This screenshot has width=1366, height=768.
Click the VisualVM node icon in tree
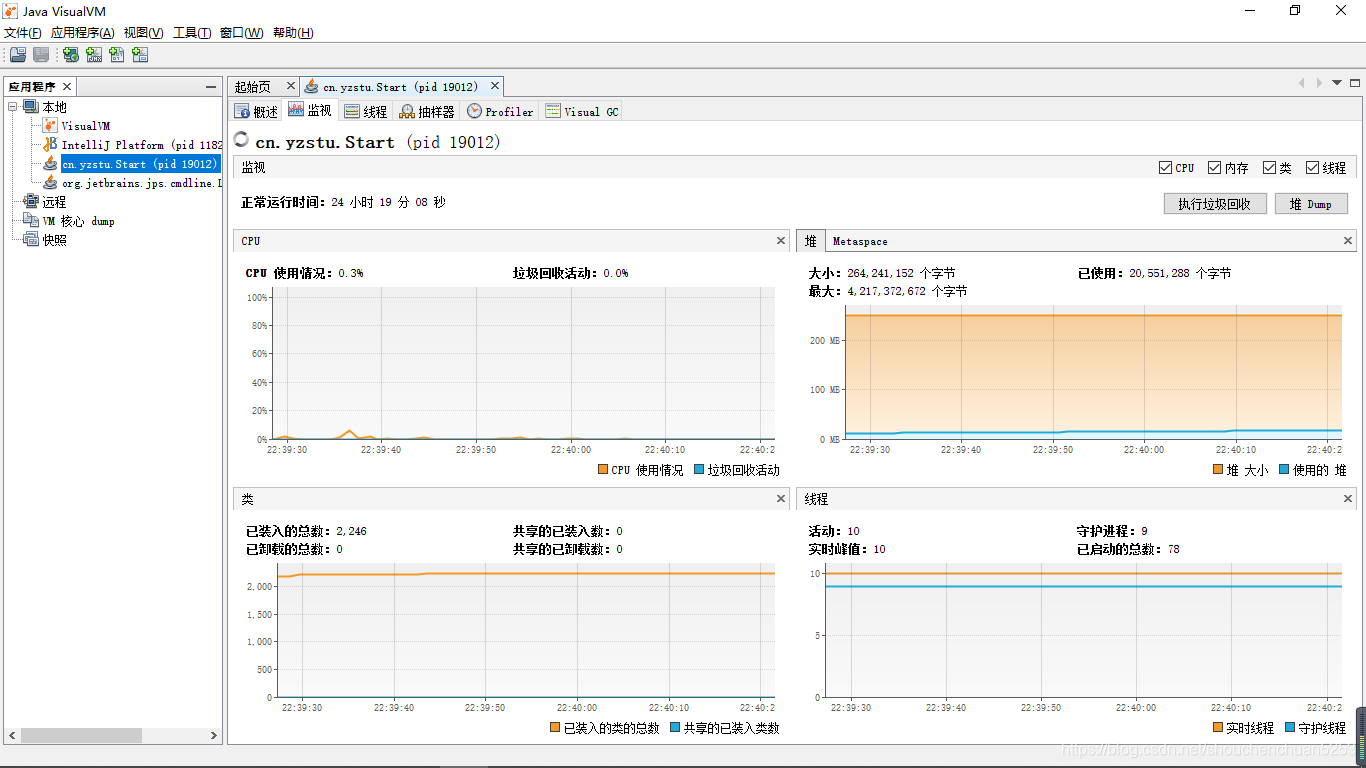50,126
